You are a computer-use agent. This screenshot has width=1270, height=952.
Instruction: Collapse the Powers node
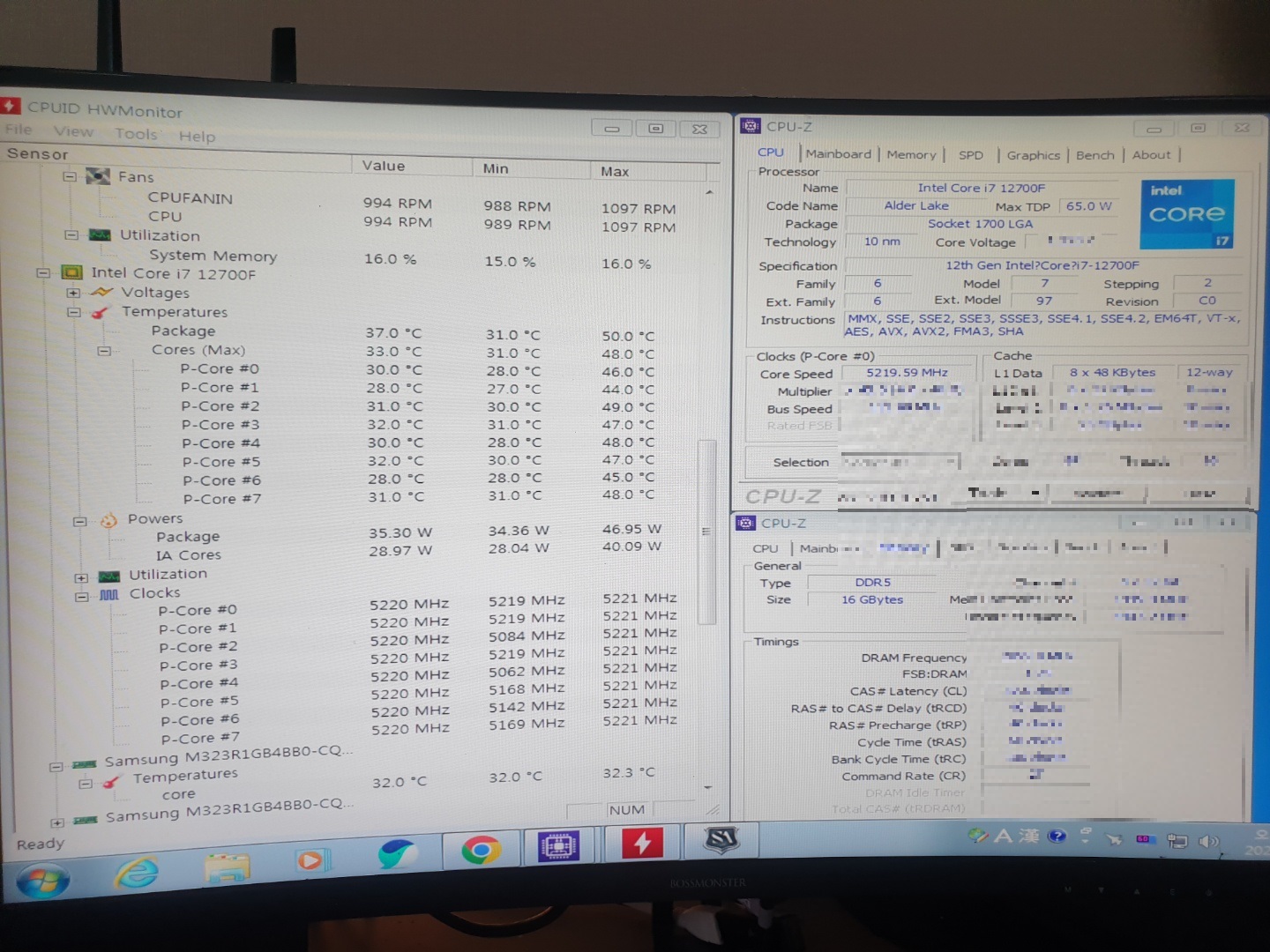pyautogui.click(x=79, y=521)
